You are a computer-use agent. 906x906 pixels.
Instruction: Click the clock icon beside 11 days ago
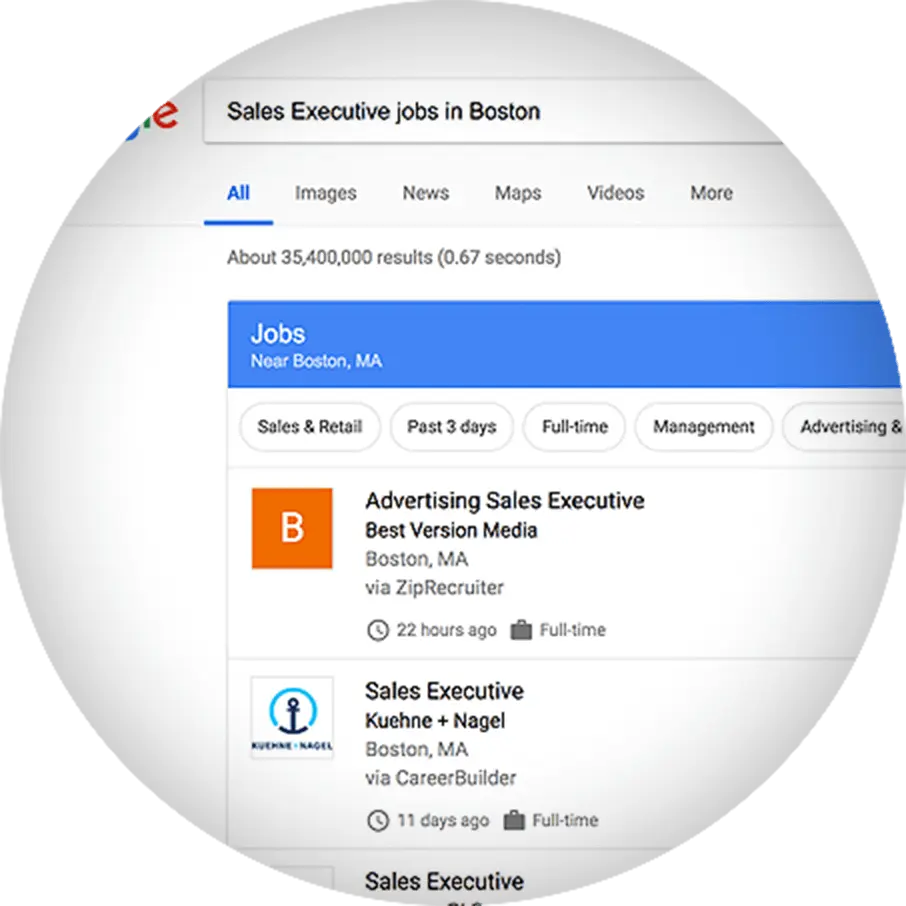click(378, 820)
